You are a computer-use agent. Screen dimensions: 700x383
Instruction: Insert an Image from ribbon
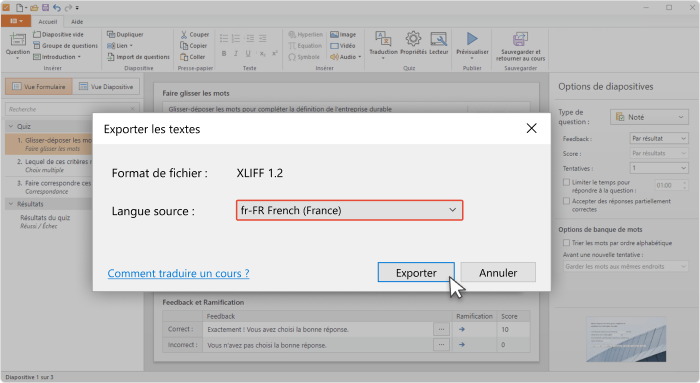tap(343, 34)
